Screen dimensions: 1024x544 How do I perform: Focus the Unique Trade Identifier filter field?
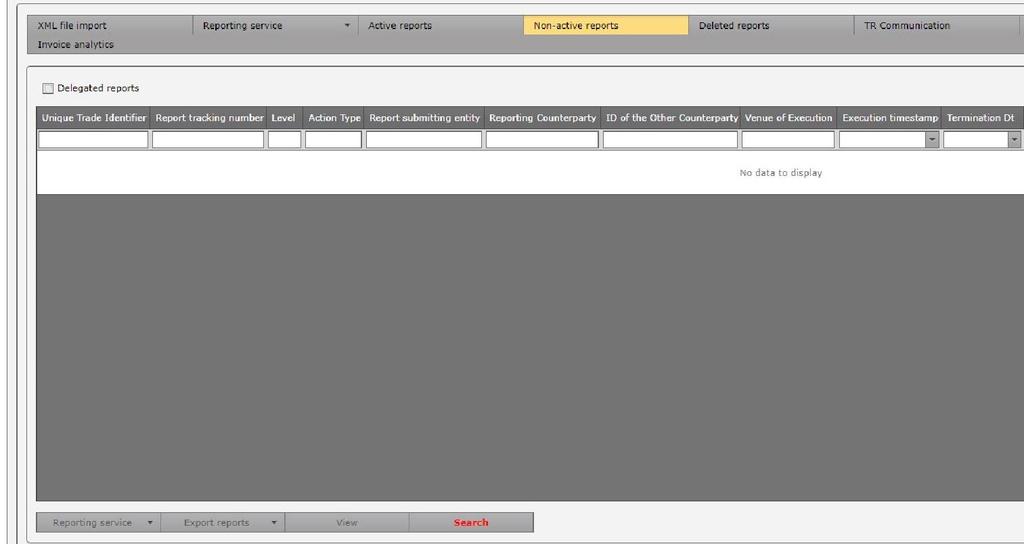click(93, 140)
